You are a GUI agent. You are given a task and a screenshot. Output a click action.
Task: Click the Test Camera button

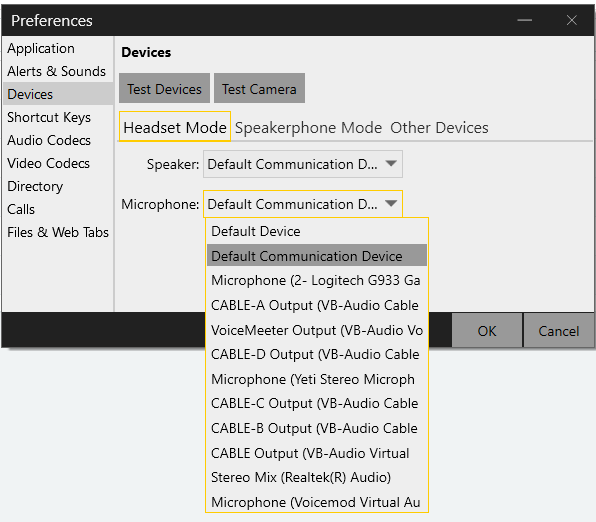click(259, 88)
